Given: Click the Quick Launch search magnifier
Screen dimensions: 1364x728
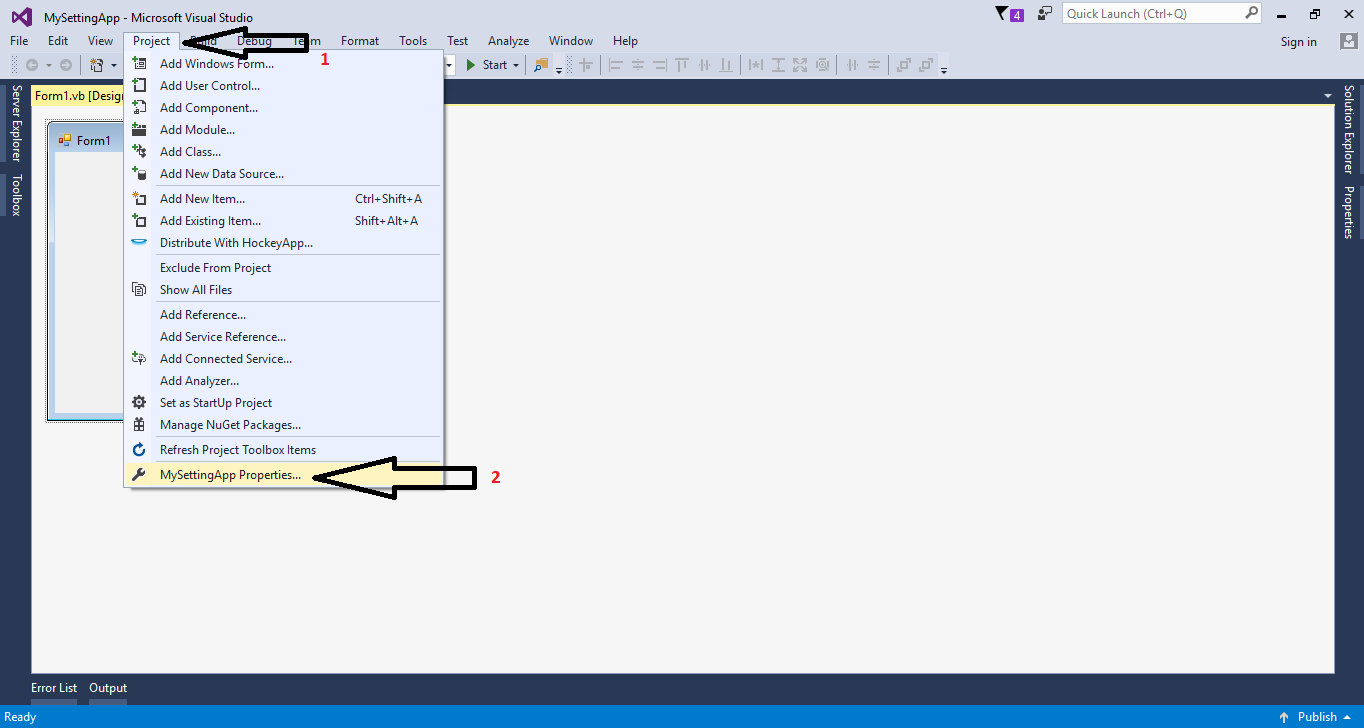Looking at the screenshot, I should 1251,13.
